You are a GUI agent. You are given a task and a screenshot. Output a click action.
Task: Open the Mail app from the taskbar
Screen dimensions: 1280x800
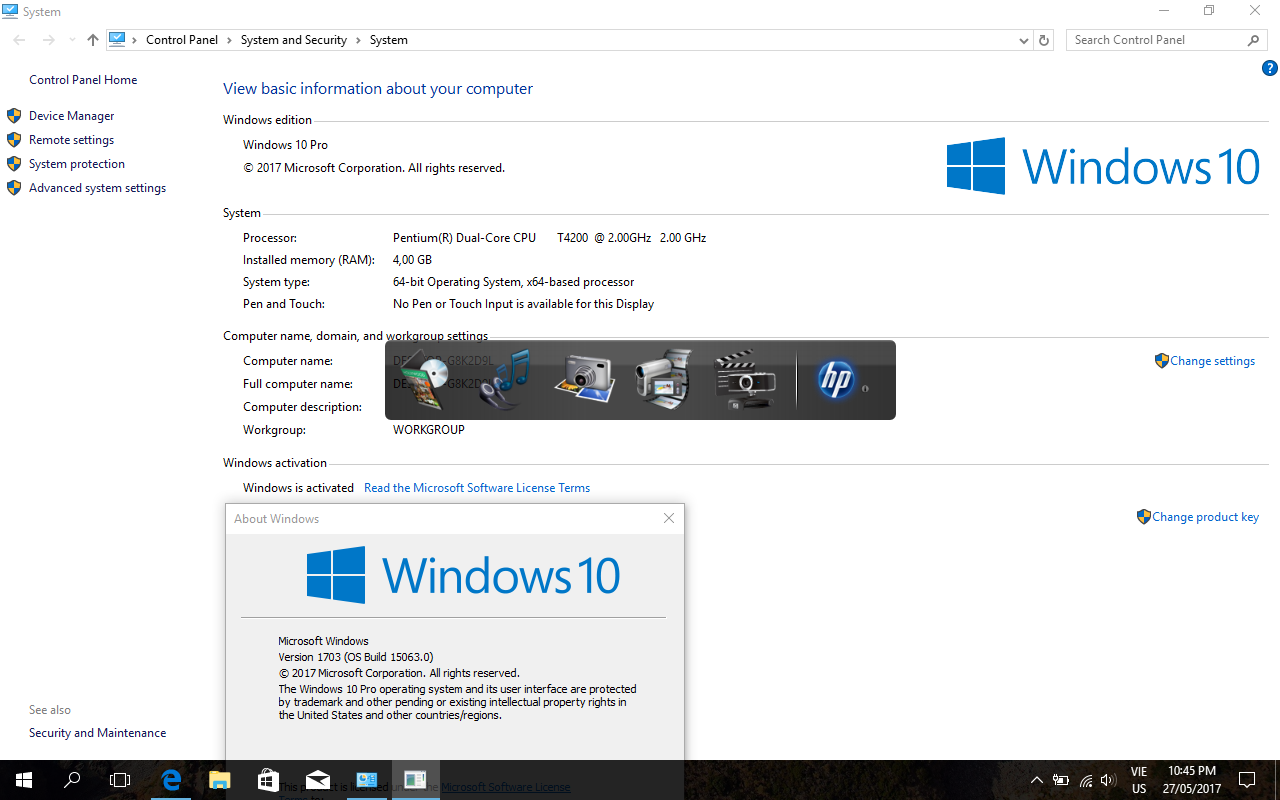tap(318, 780)
